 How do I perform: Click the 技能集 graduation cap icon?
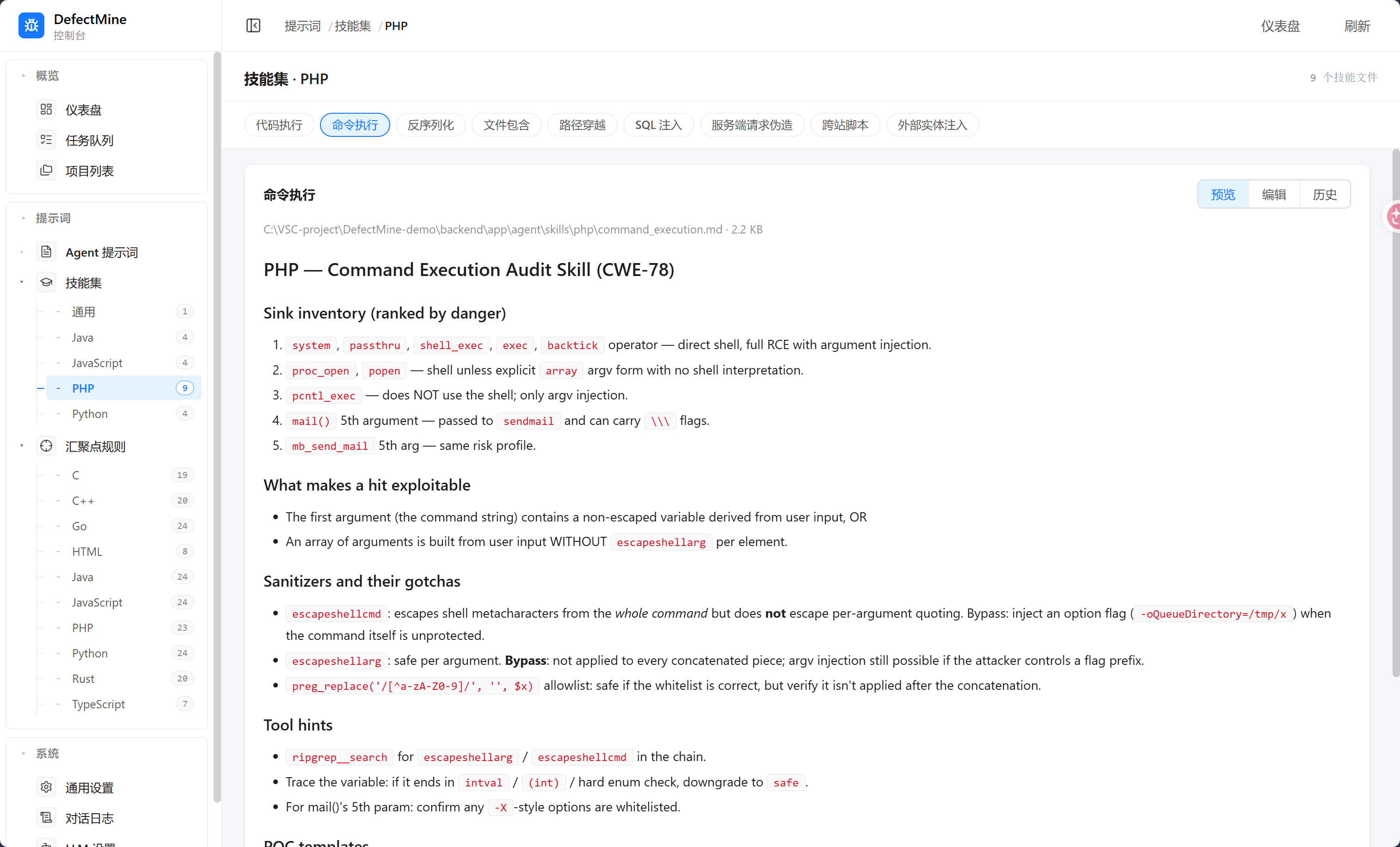point(47,282)
